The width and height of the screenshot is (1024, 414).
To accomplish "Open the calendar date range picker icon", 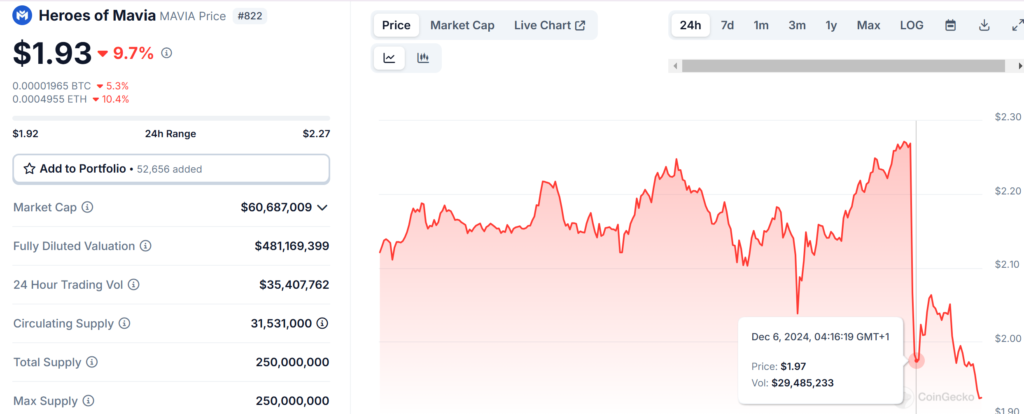I will coord(950,25).
